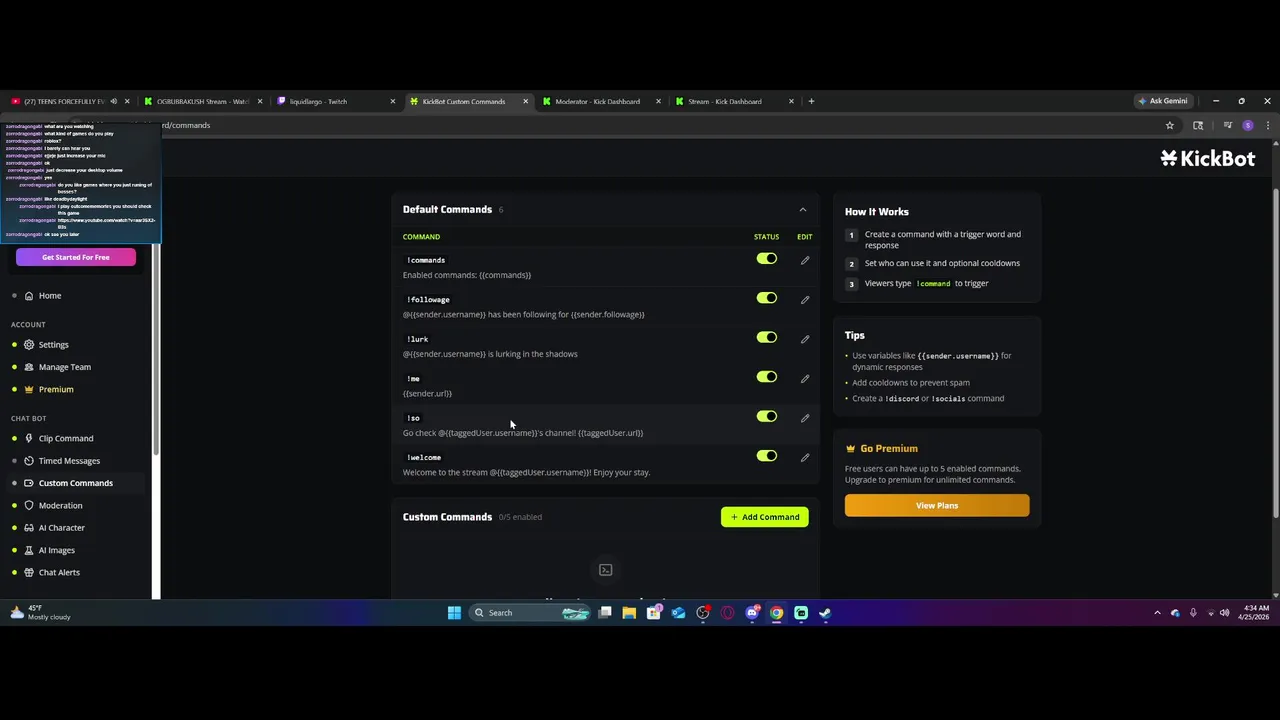Edit the !commands command via pencil icon
This screenshot has height=720, width=1280.
[805, 260]
